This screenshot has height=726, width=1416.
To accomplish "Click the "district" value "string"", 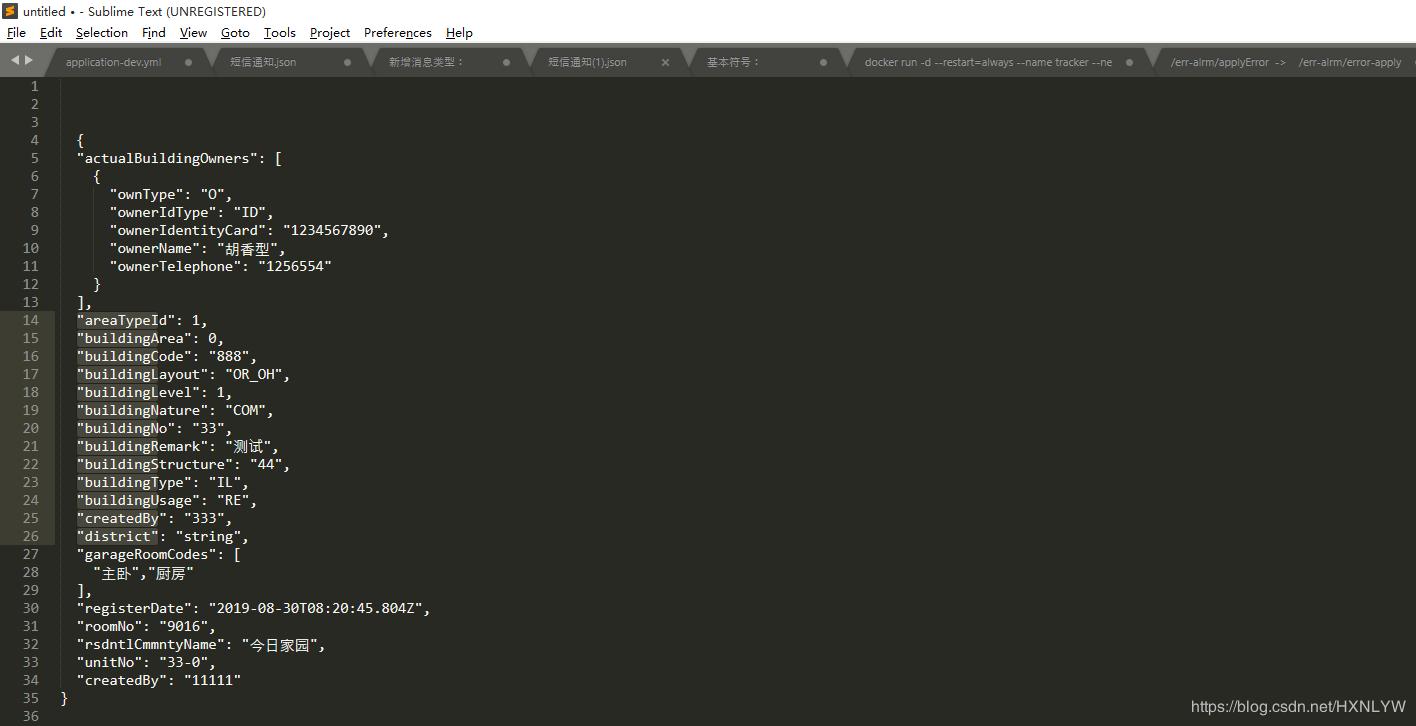I will click(208, 536).
